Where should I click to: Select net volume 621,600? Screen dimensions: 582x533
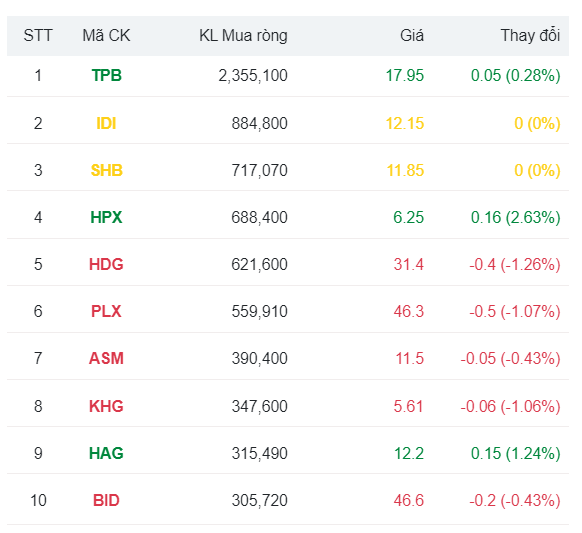[x=260, y=265]
